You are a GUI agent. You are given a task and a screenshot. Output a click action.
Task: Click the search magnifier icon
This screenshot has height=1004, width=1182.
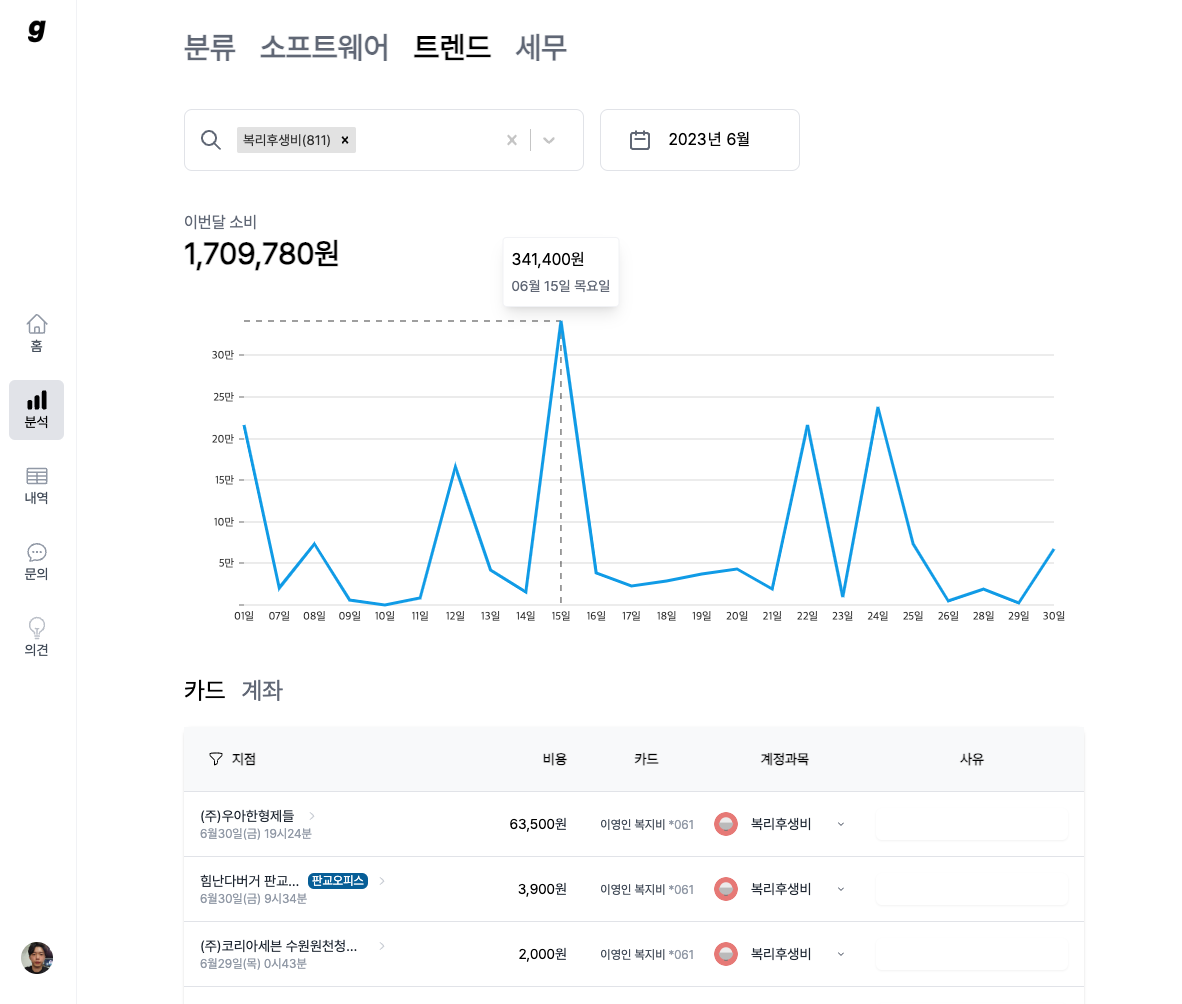pos(211,140)
